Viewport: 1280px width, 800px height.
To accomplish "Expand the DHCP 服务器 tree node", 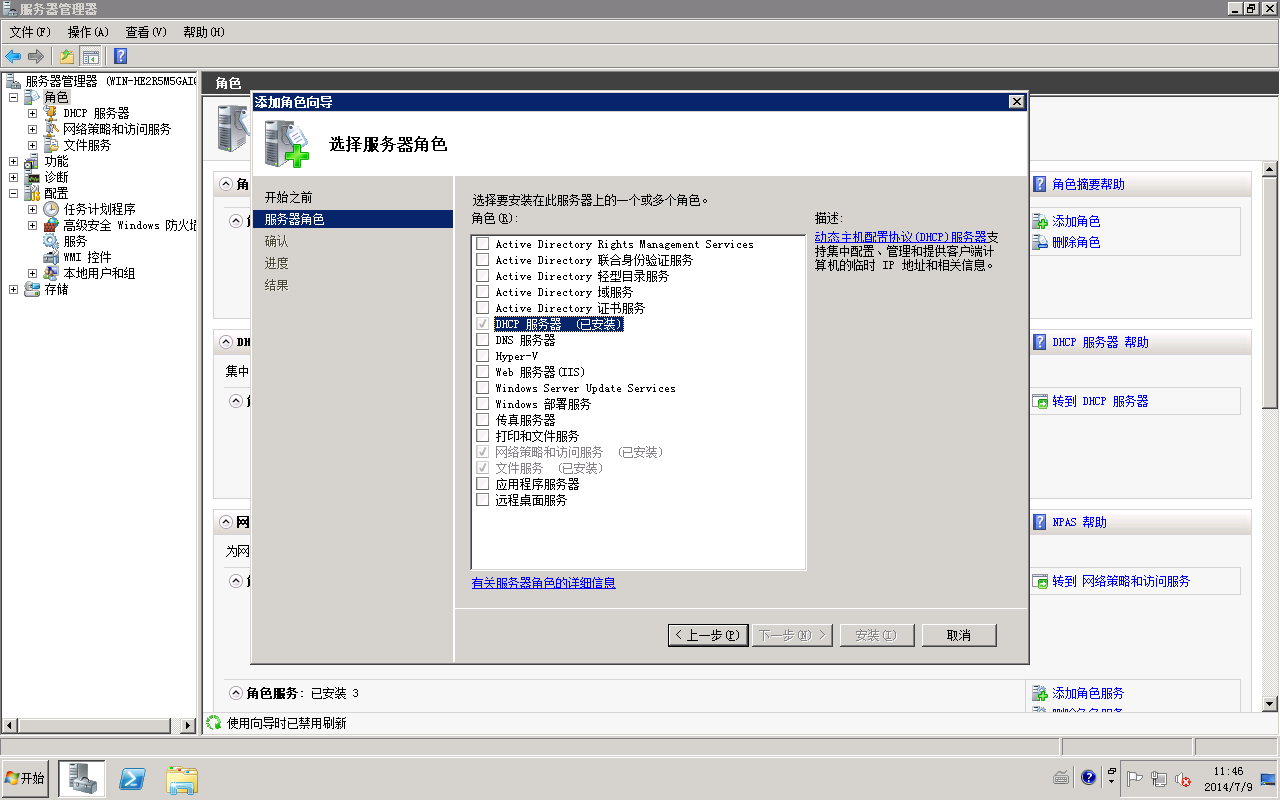I will coord(32,113).
